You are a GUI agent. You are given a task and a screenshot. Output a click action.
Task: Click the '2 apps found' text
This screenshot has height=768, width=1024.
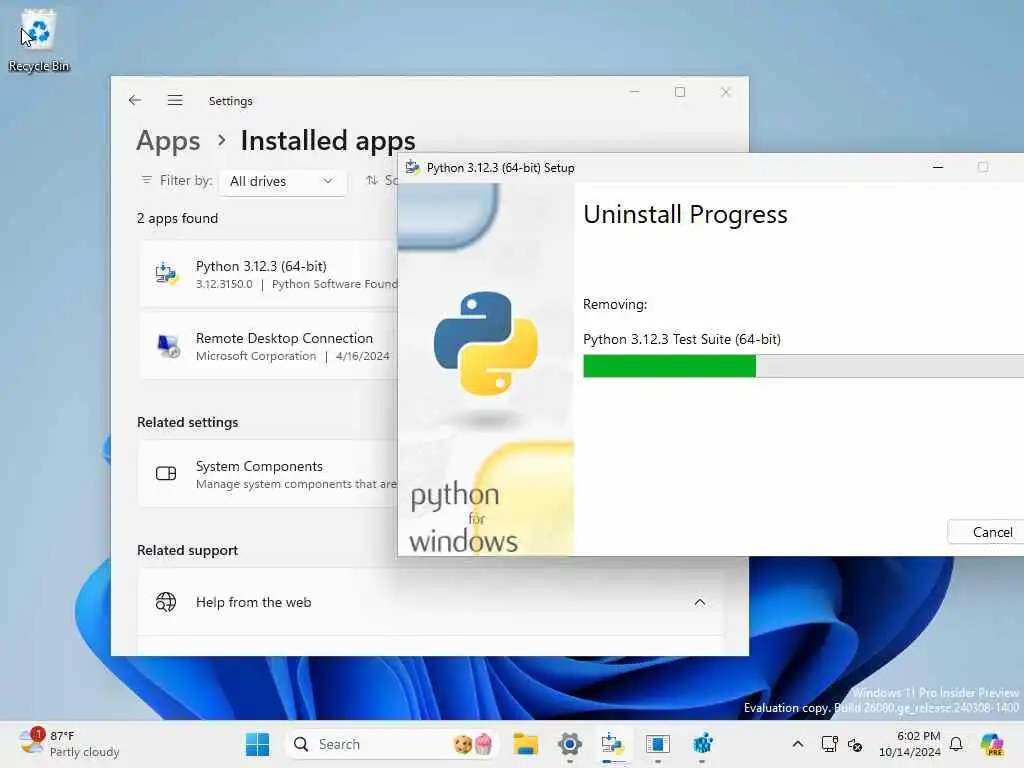click(177, 218)
